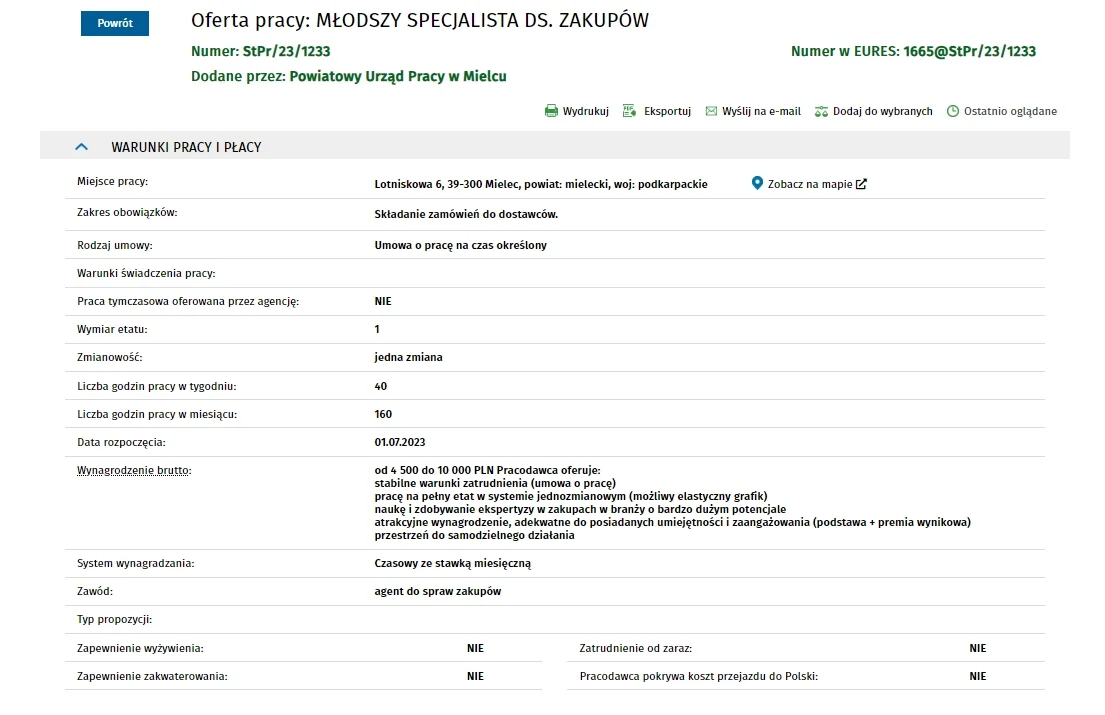Click Pracodawca pokrywa koszt przejazdu do Polski label
The height and width of the screenshot is (715, 1105).
point(698,676)
